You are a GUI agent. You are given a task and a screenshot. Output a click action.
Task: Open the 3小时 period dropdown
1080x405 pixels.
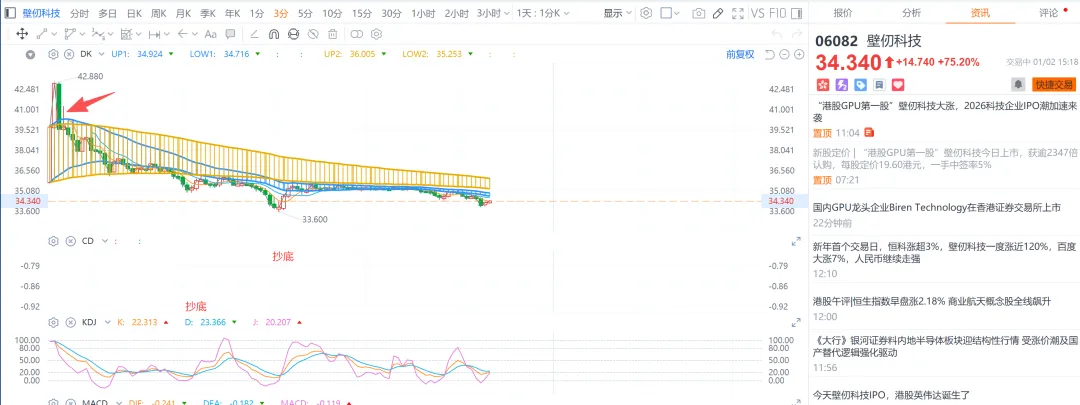pyautogui.click(x=494, y=13)
